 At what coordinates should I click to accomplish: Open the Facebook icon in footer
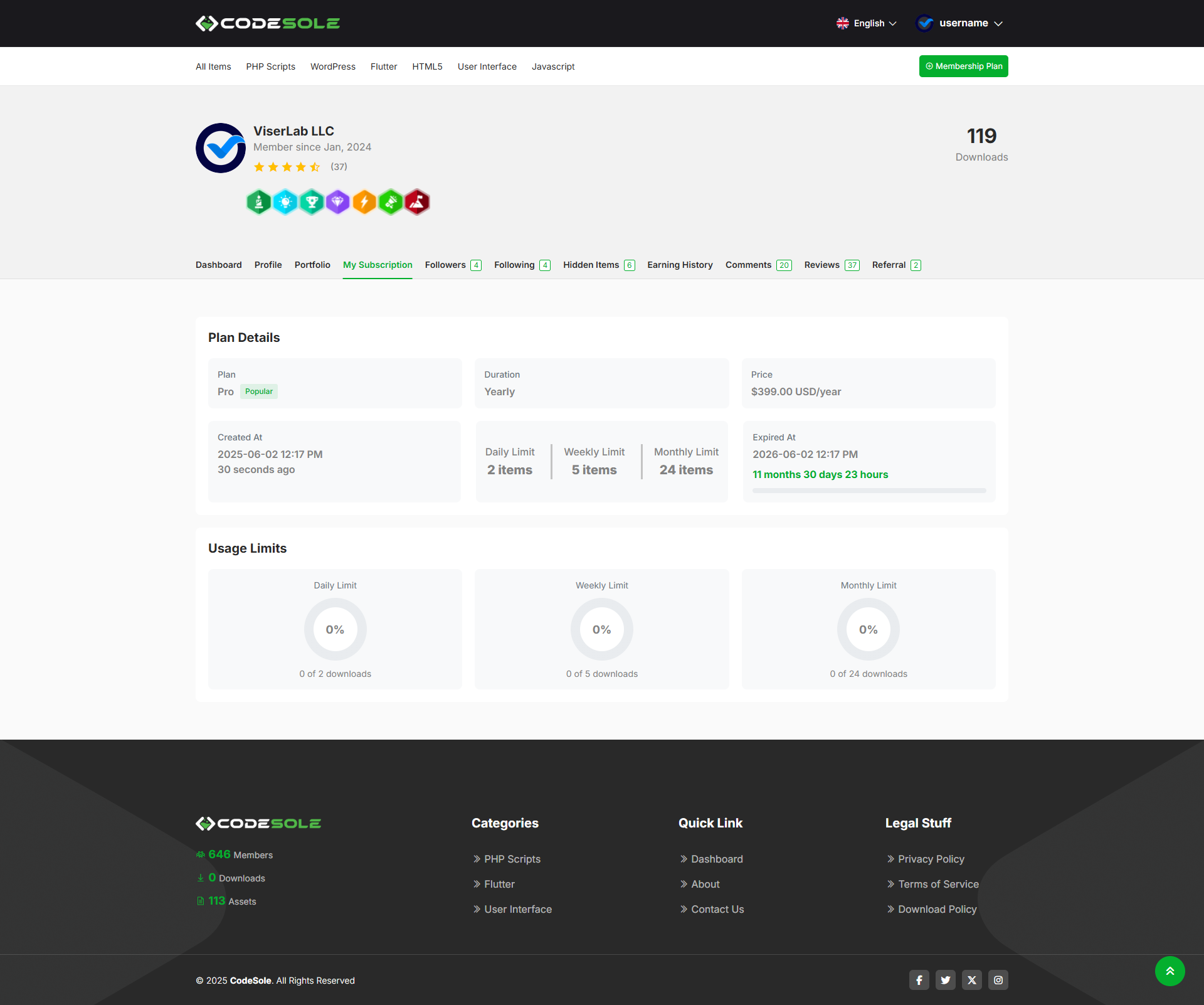pyautogui.click(x=919, y=980)
